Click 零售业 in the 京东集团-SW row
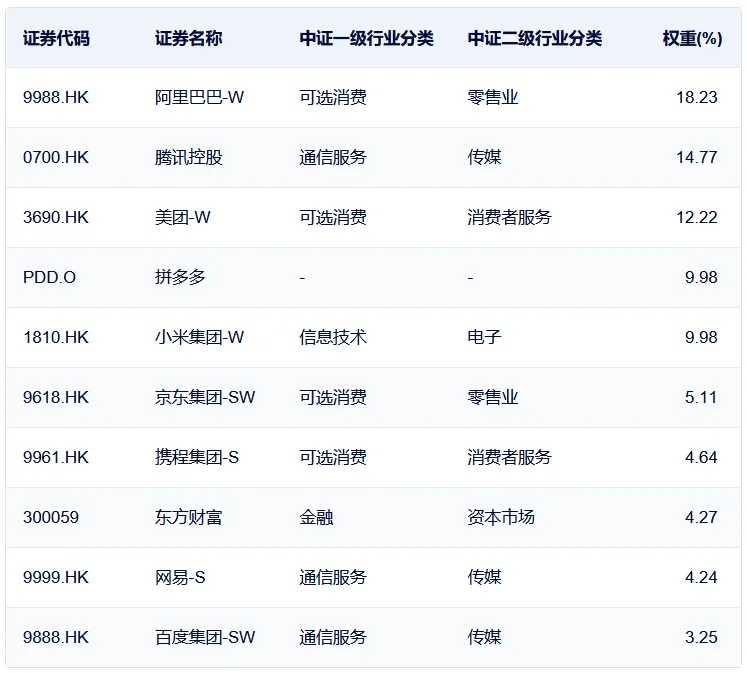 (493, 398)
